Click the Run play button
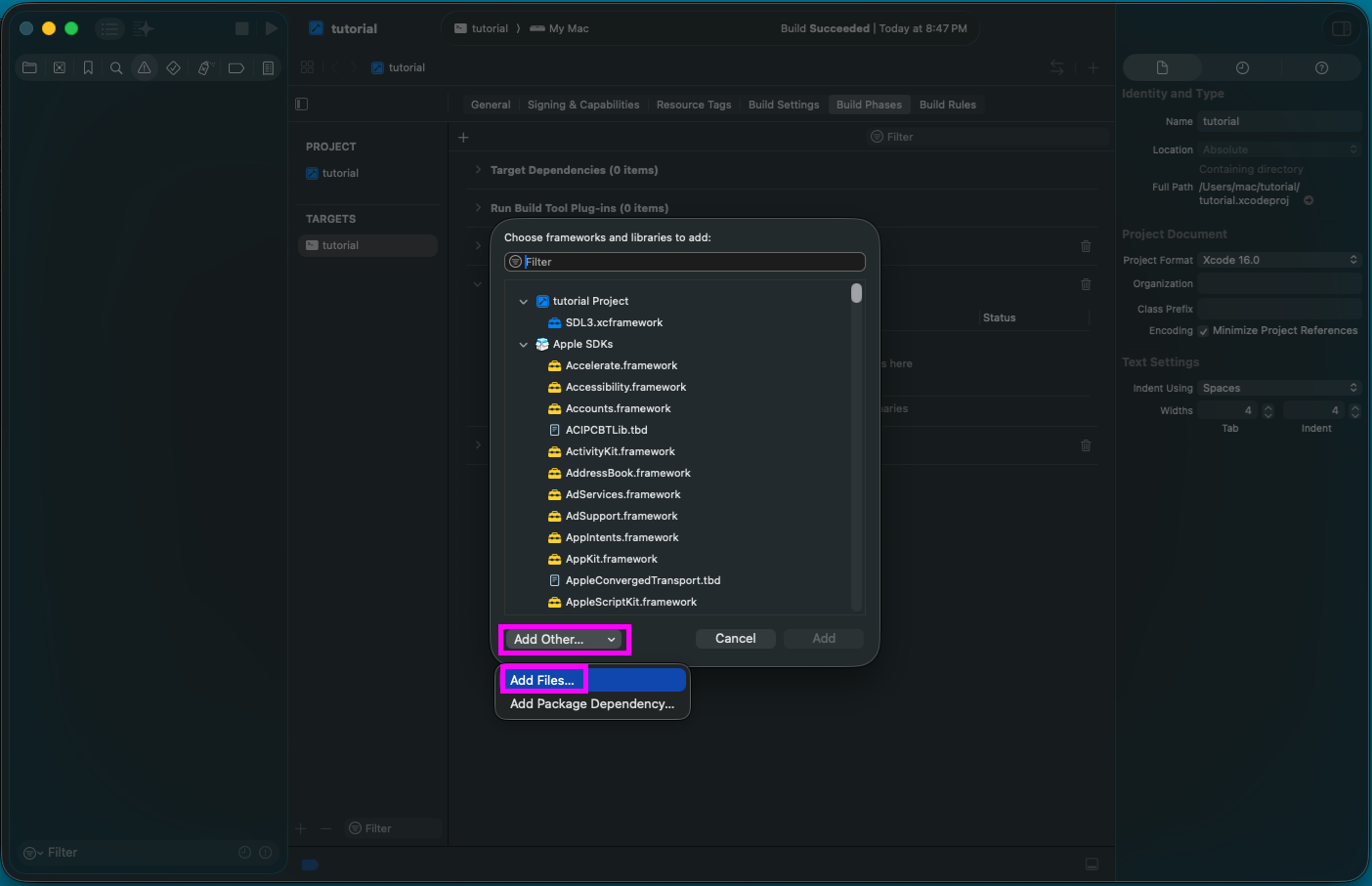This screenshot has width=1372, height=886. tap(272, 28)
